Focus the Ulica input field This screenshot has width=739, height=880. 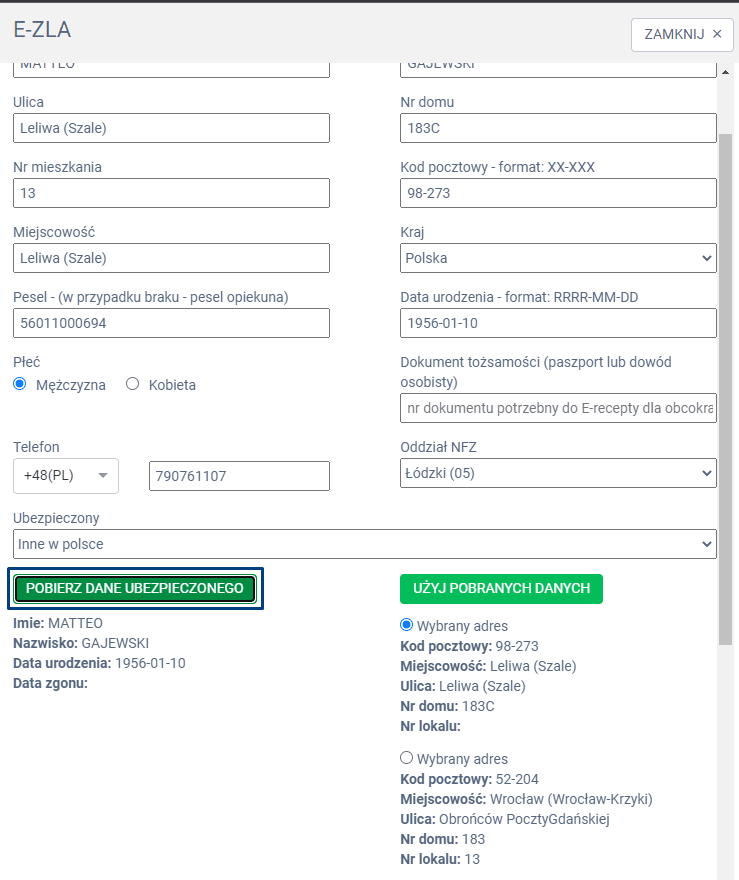click(x=171, y=128)
